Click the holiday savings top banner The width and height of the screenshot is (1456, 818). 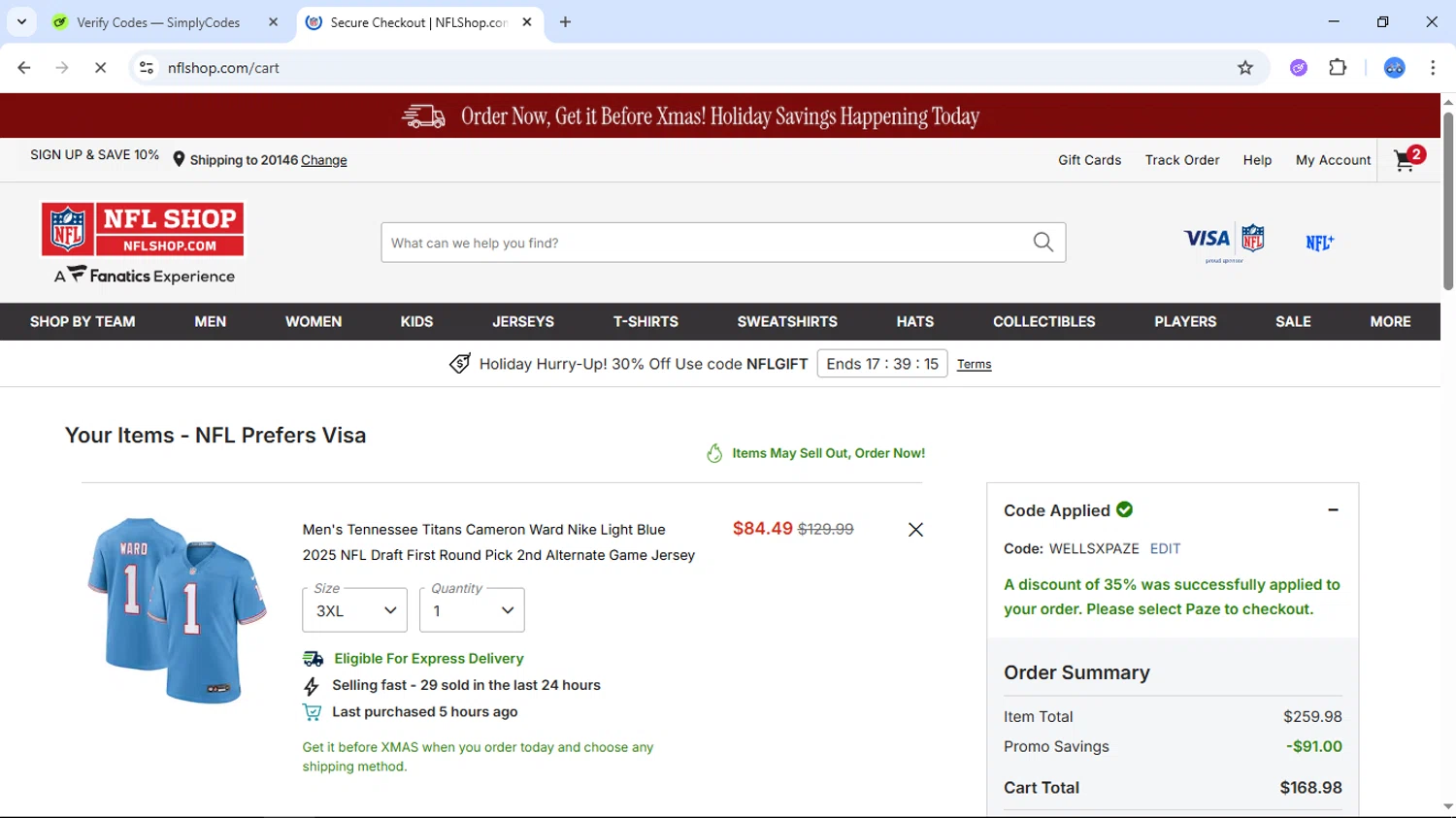pos(720,116)
